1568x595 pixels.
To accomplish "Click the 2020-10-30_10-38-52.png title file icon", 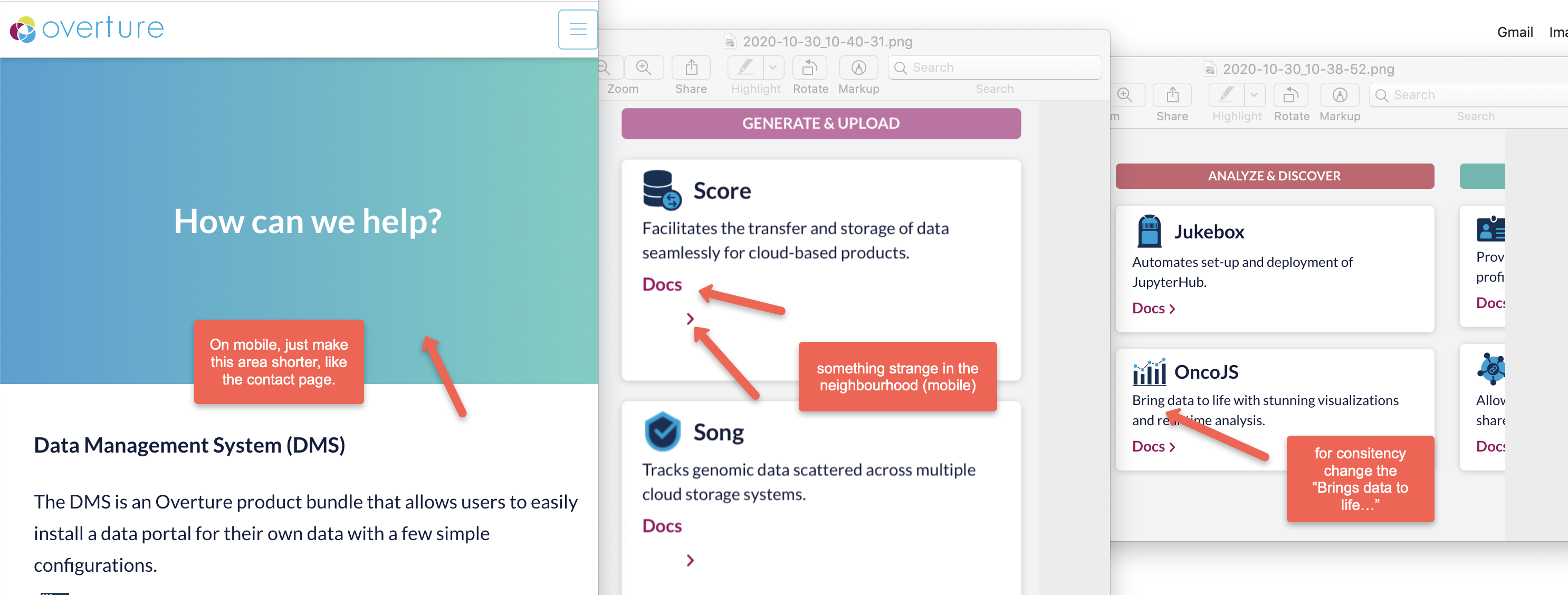I will point(1210,69).
